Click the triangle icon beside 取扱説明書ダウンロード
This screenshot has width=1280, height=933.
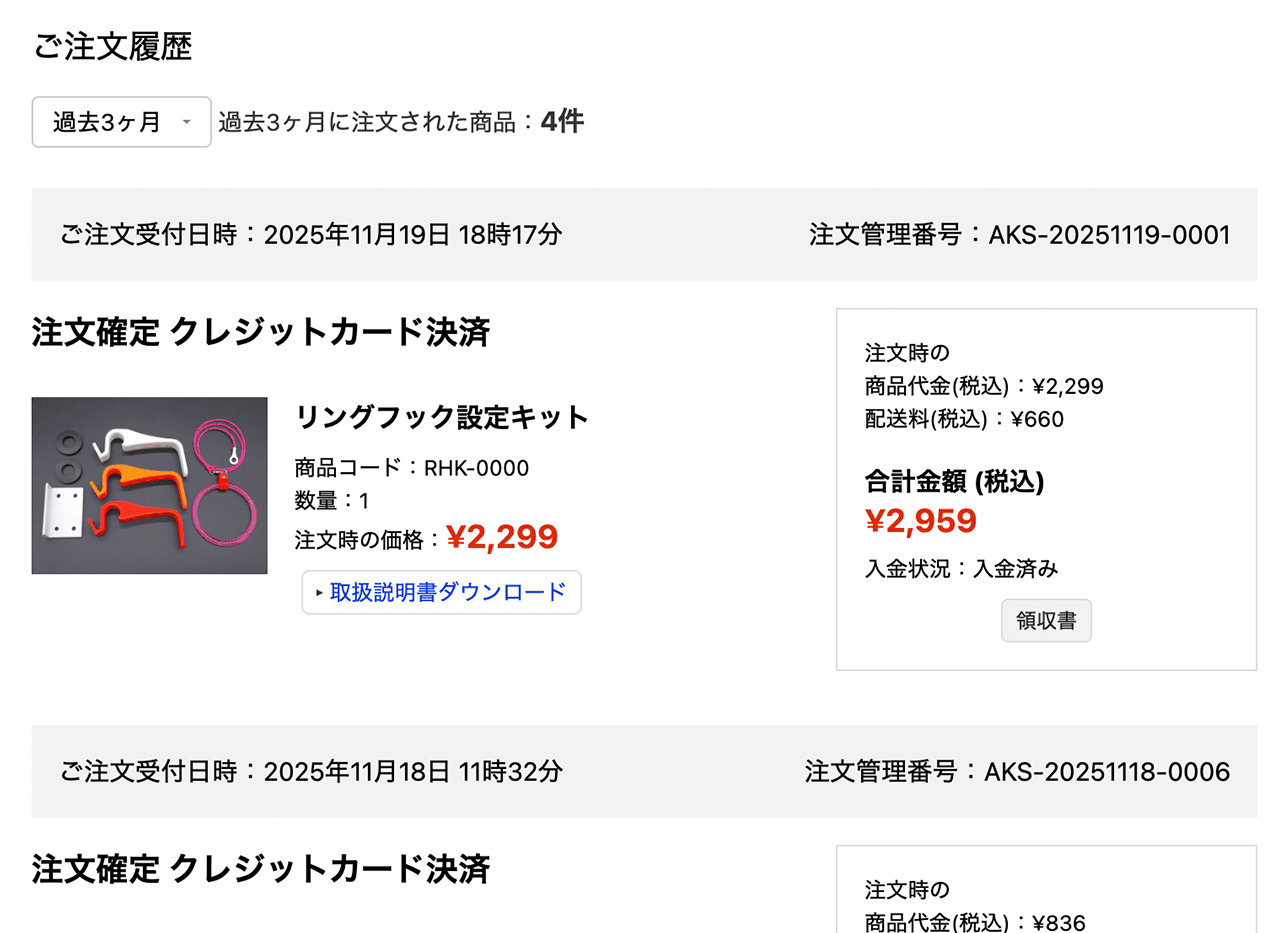click(x=319, y=593)
